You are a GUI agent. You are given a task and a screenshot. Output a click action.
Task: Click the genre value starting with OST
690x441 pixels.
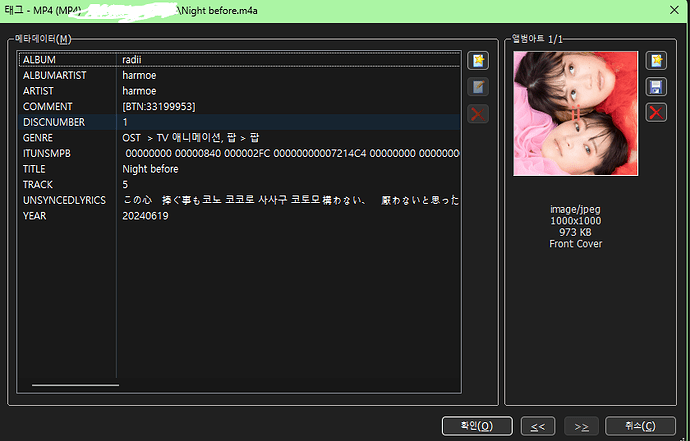(191, 138)
